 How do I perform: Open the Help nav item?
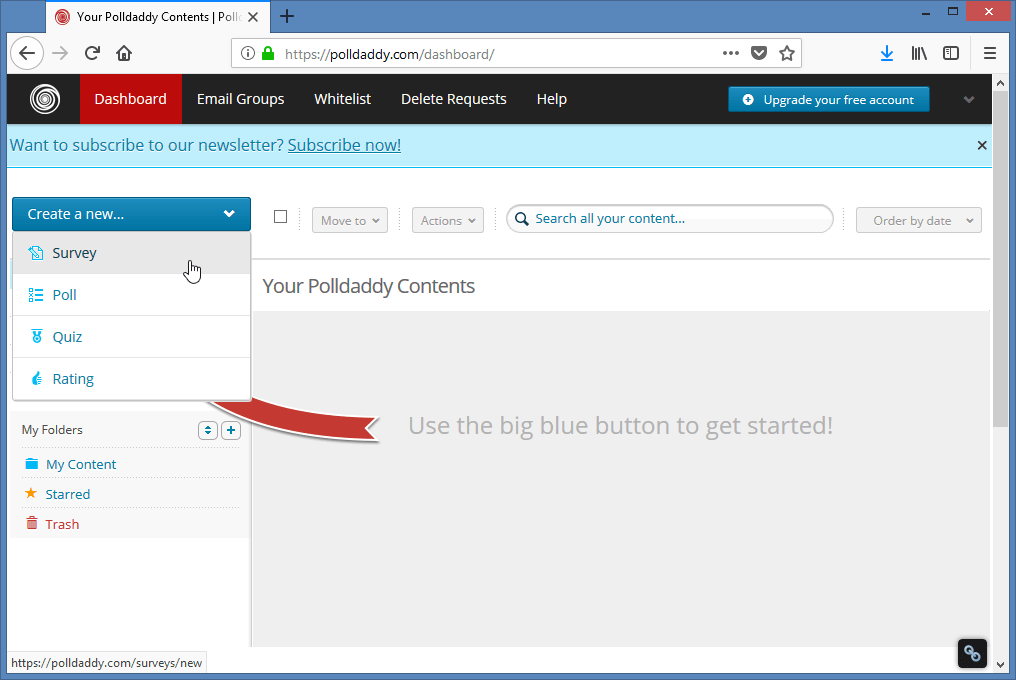tap(551, 99)
